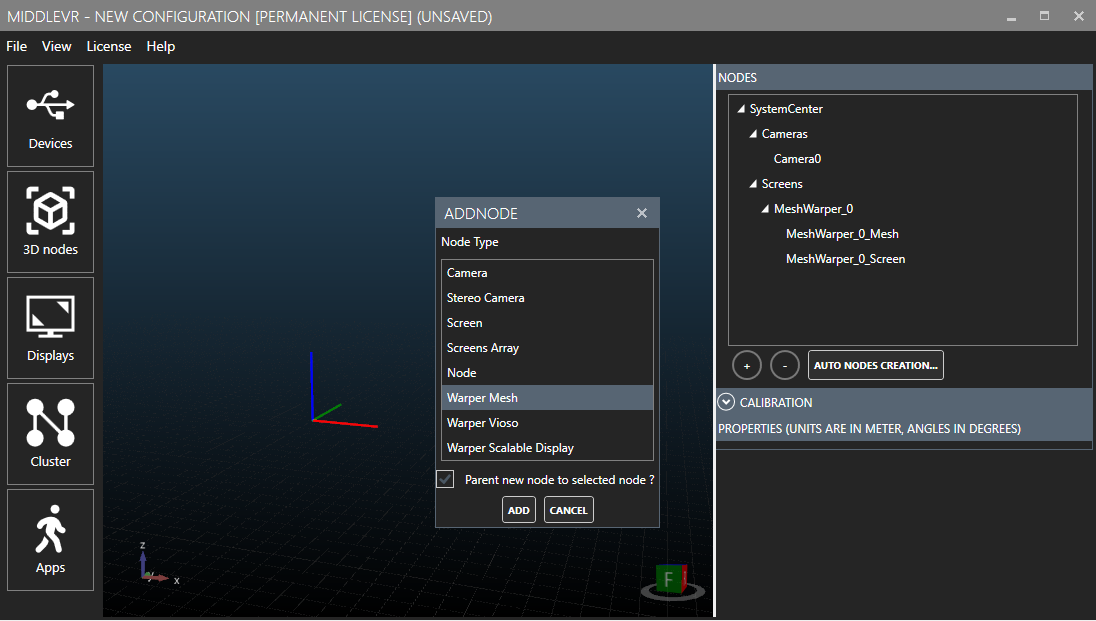
Task: Open the File menu
Action: click(x=17, y=46)
